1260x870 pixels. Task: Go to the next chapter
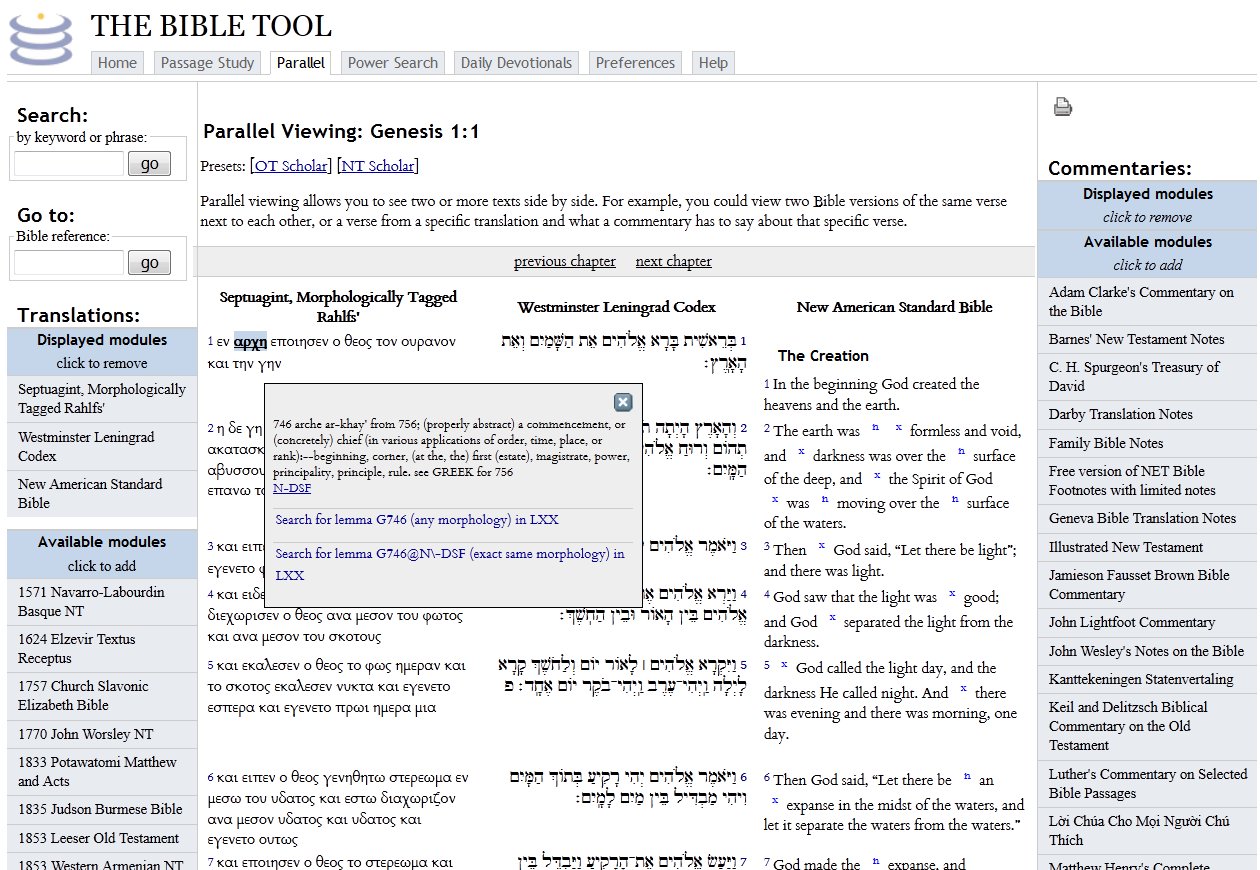coord(674,262)
